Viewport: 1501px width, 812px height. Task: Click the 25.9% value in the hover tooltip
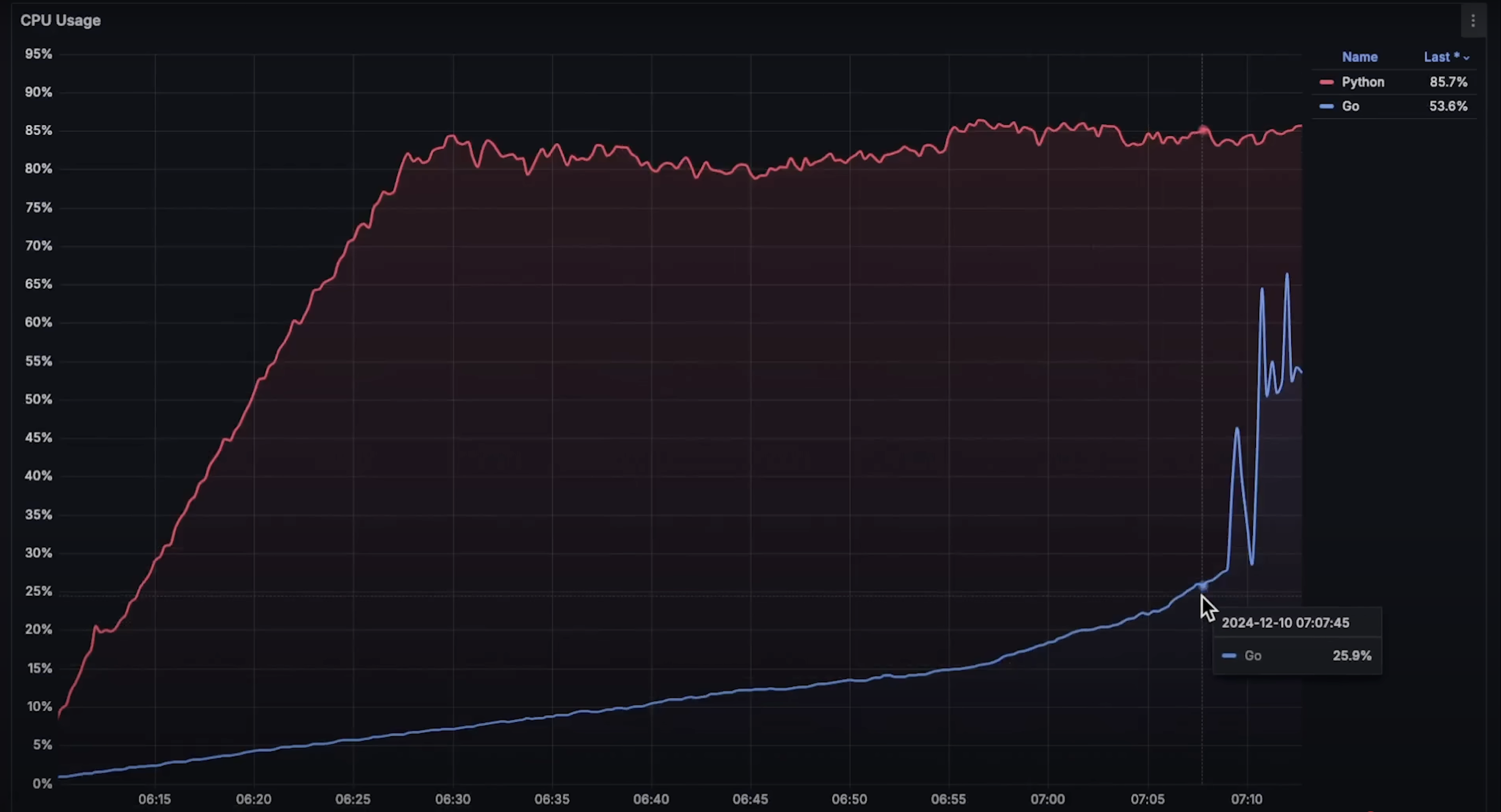1351,656
